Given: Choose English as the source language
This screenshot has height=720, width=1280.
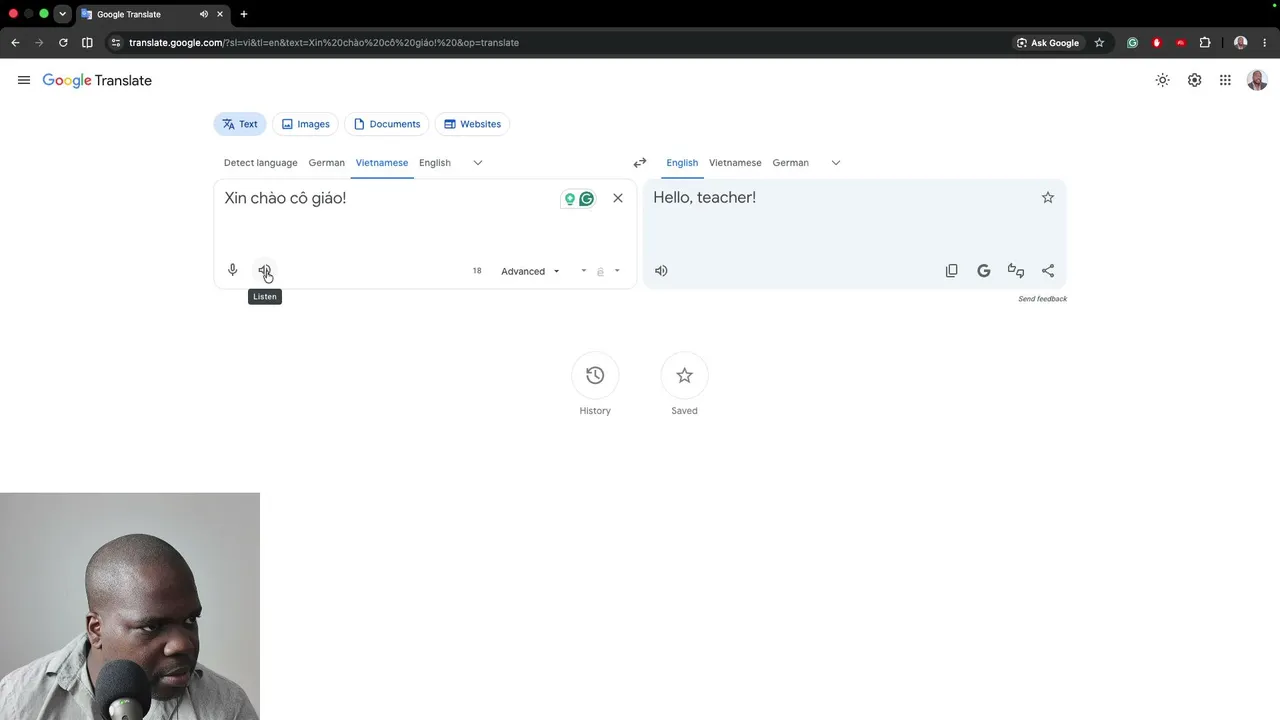Looking at the screenshot, I should coord(435,163).
